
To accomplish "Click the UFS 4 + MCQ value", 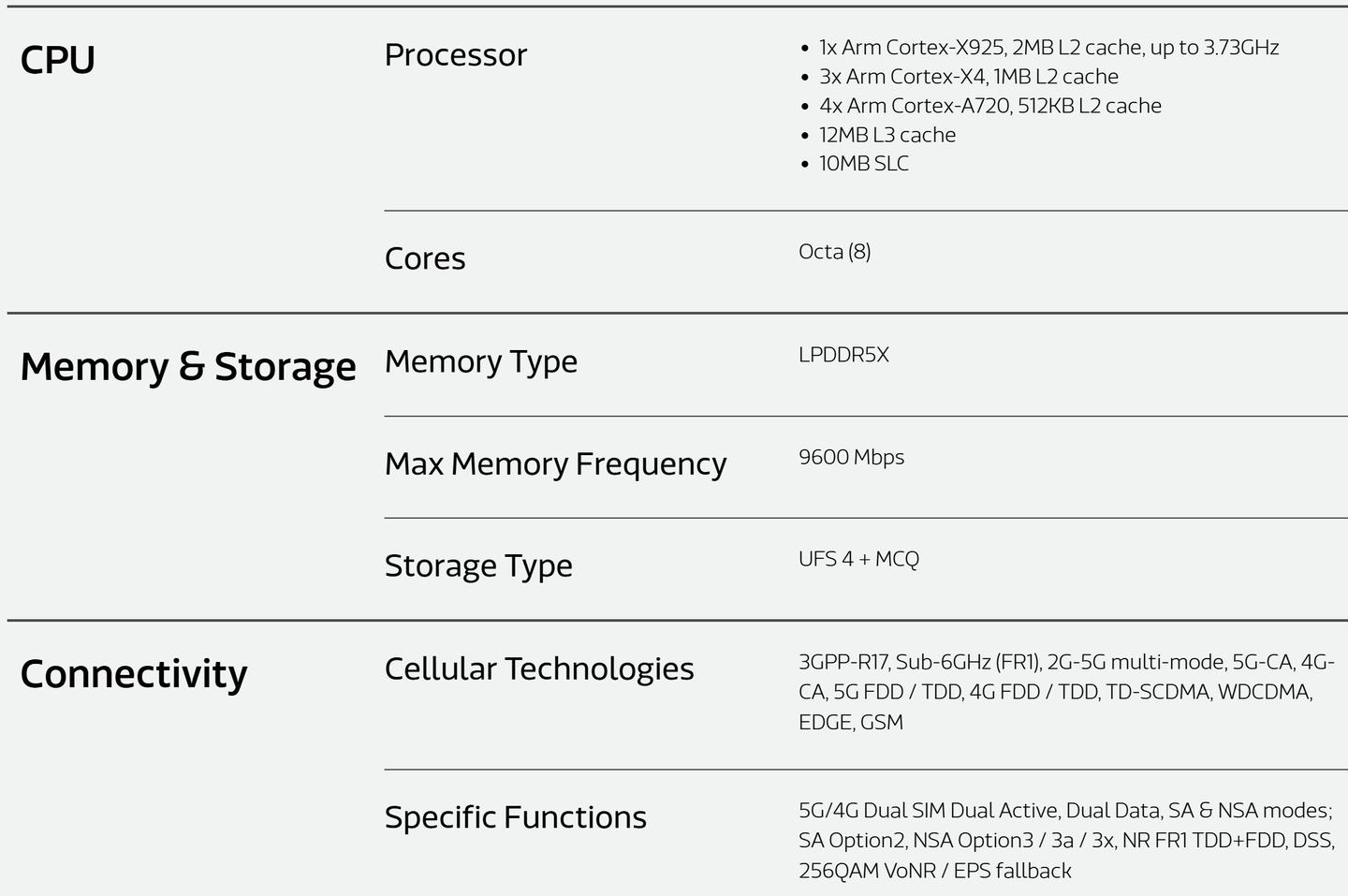I will pos(859,559).
